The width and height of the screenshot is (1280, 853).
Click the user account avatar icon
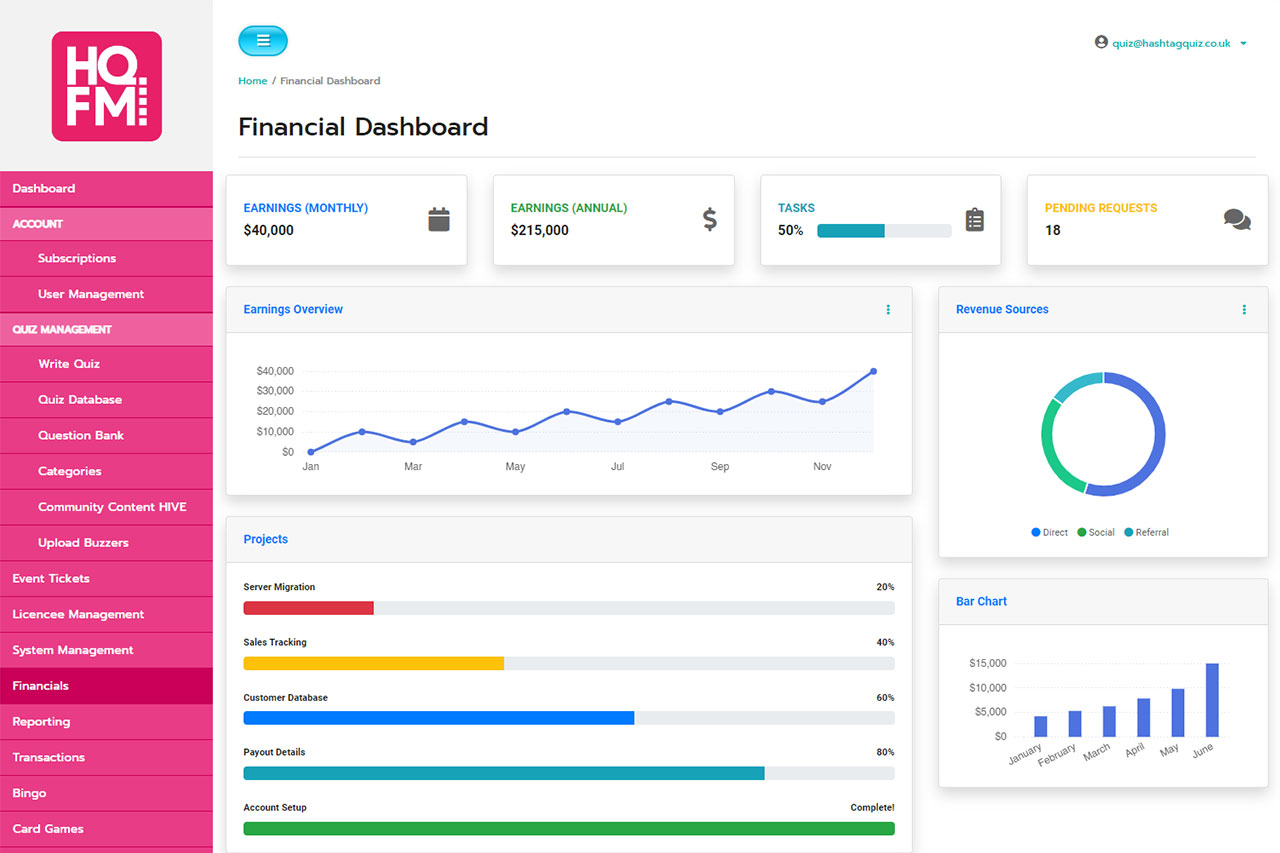1101,42
